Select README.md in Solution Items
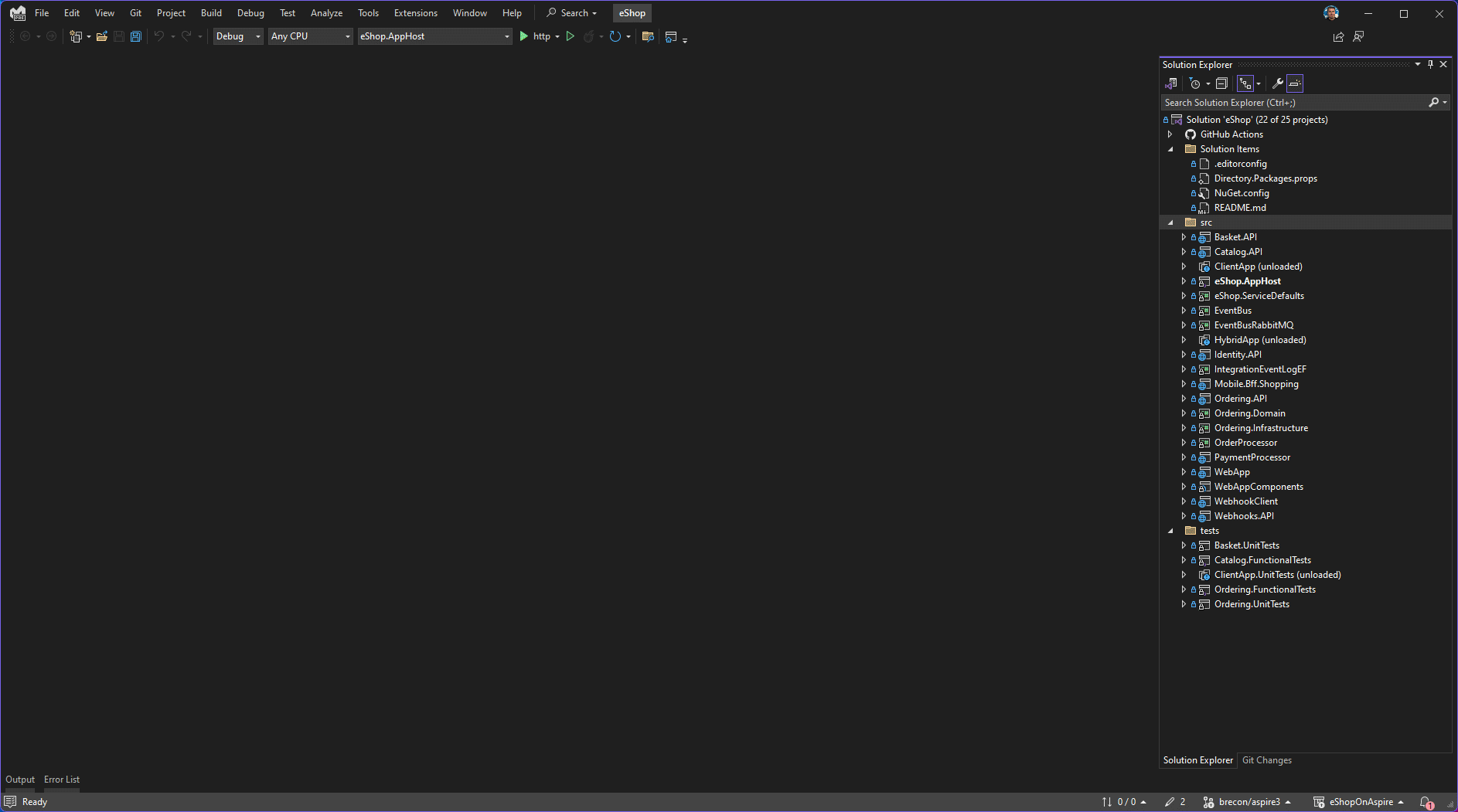This screenshot has width=1458, height=812. [1239, 208]
